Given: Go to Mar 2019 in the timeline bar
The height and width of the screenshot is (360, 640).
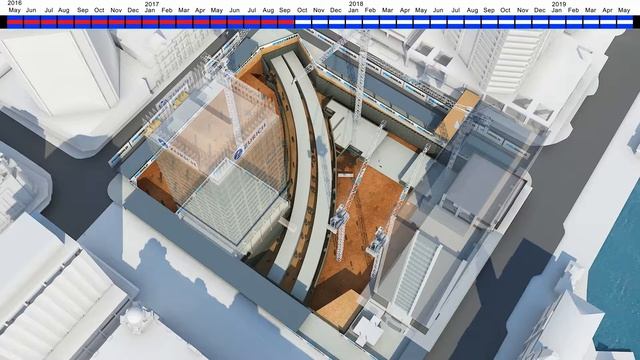Looking at the screenshot, I should 591,22.
